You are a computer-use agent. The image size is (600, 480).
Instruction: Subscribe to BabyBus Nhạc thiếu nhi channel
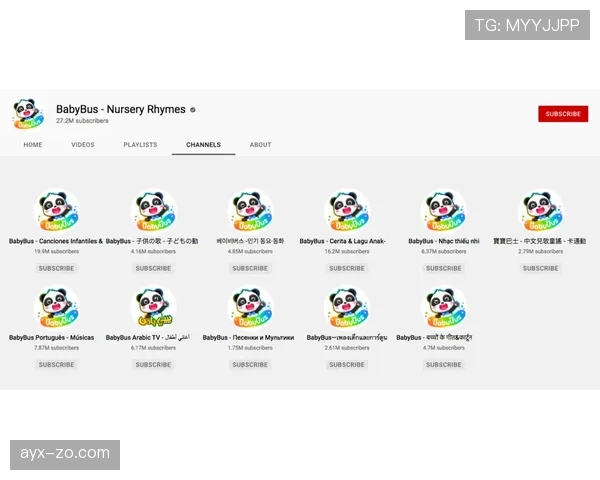coord(444,268)
